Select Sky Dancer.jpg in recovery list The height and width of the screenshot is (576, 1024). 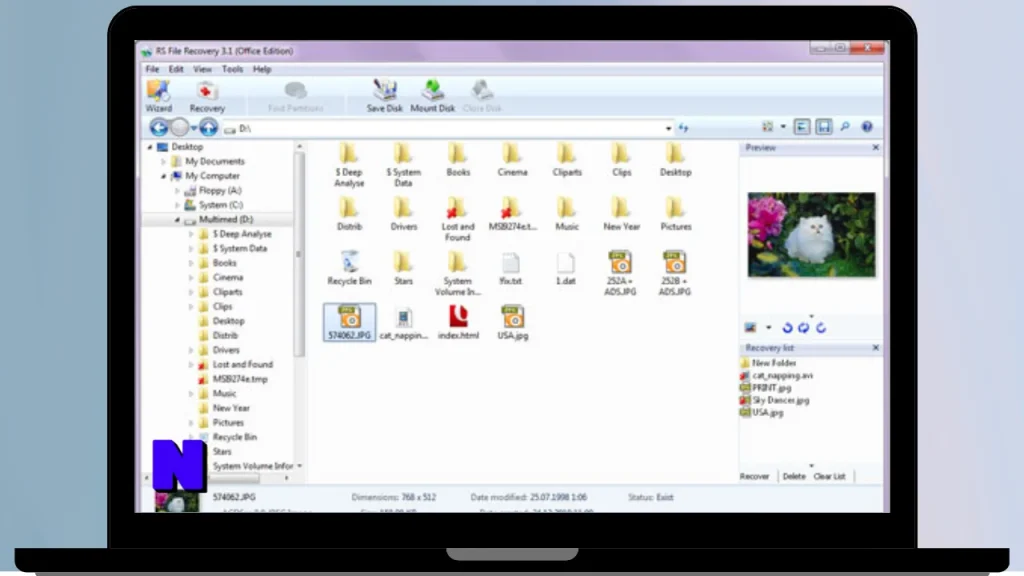[x=780, y=400]
